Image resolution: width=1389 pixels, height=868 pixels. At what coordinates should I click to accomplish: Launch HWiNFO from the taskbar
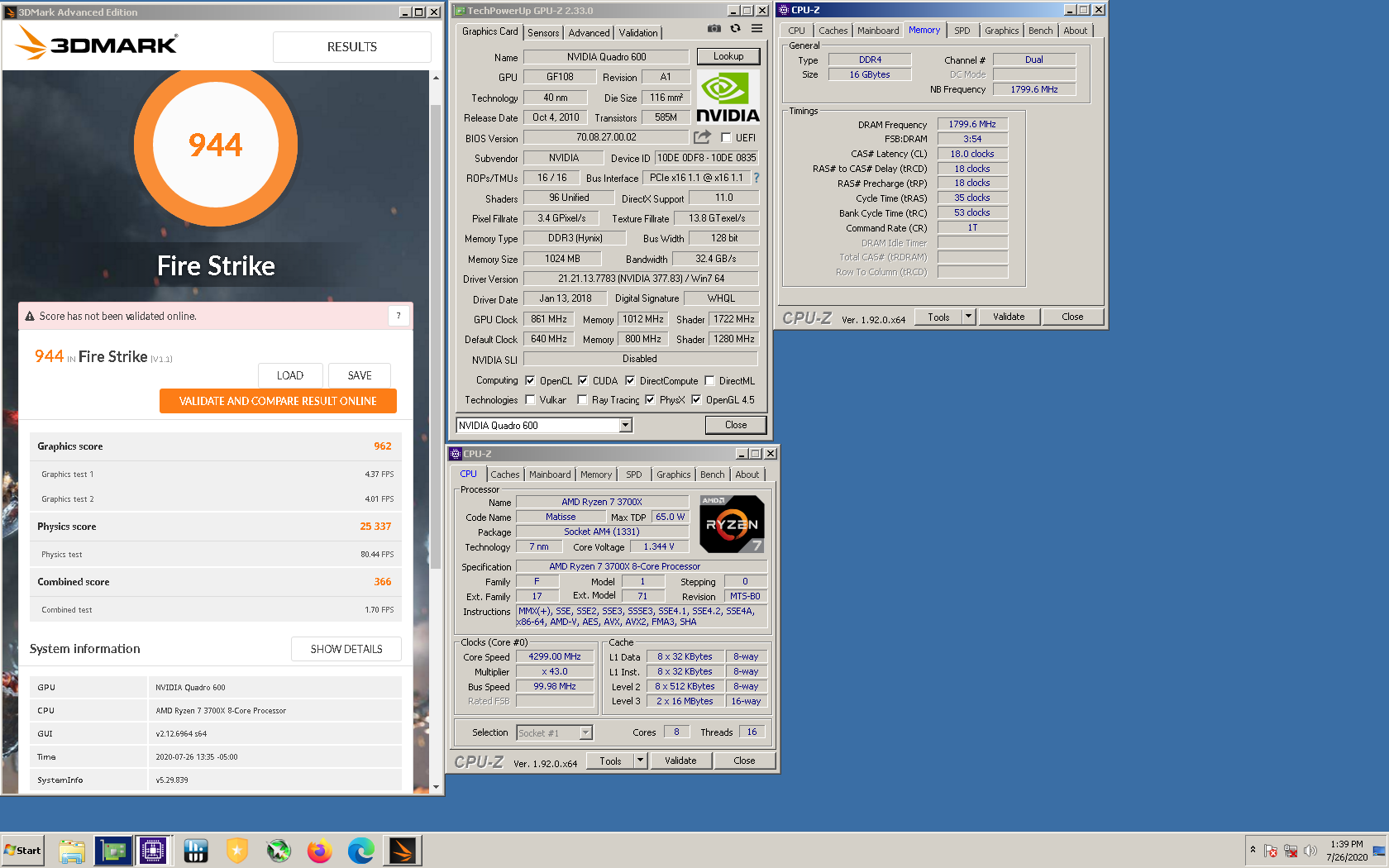tap(196, 851)
